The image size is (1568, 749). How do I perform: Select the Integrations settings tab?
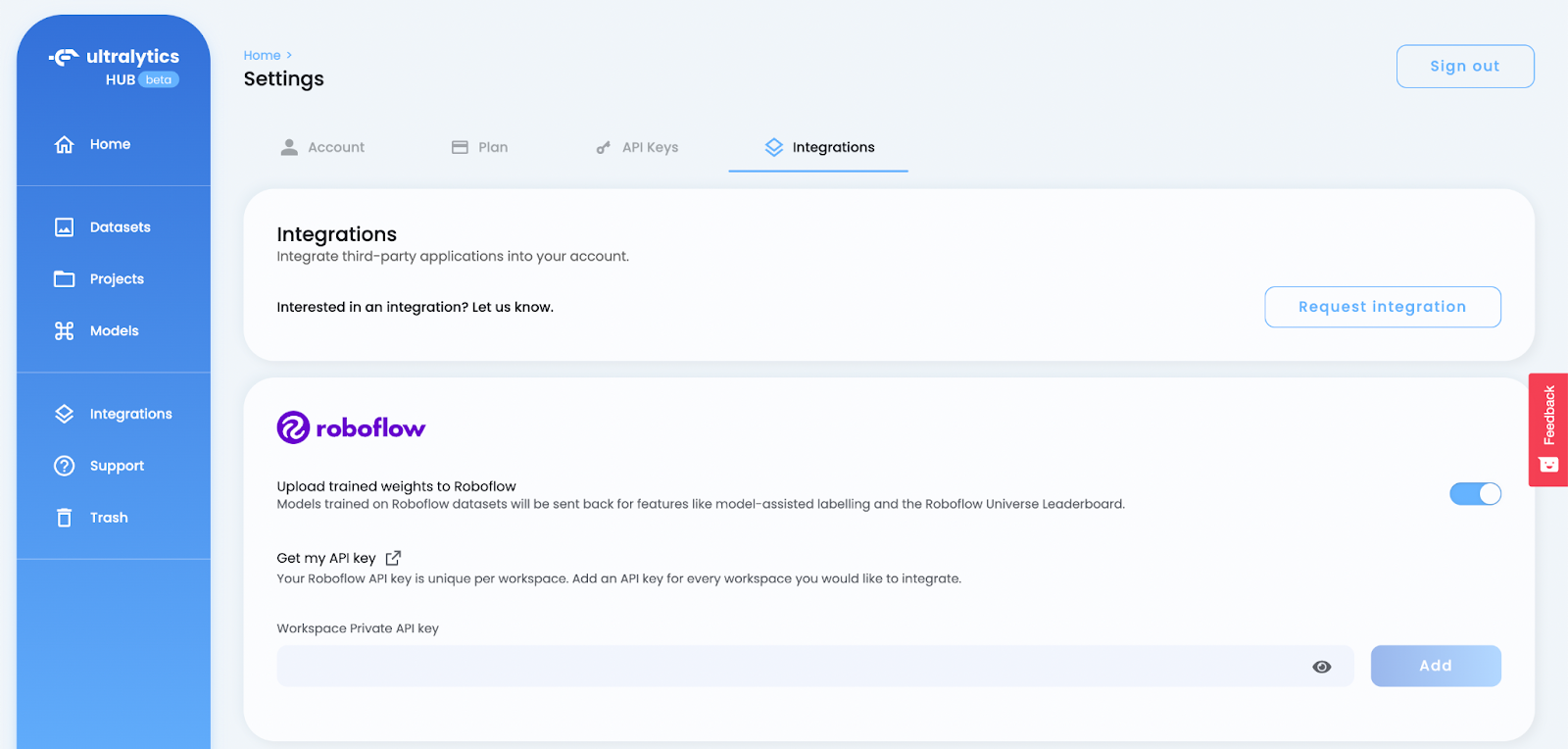818,147
